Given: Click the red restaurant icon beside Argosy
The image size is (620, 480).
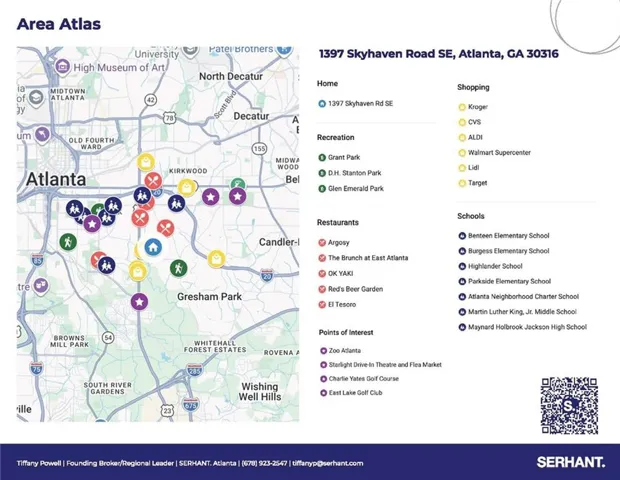Looking at the screenshot, I should point(322,242).
